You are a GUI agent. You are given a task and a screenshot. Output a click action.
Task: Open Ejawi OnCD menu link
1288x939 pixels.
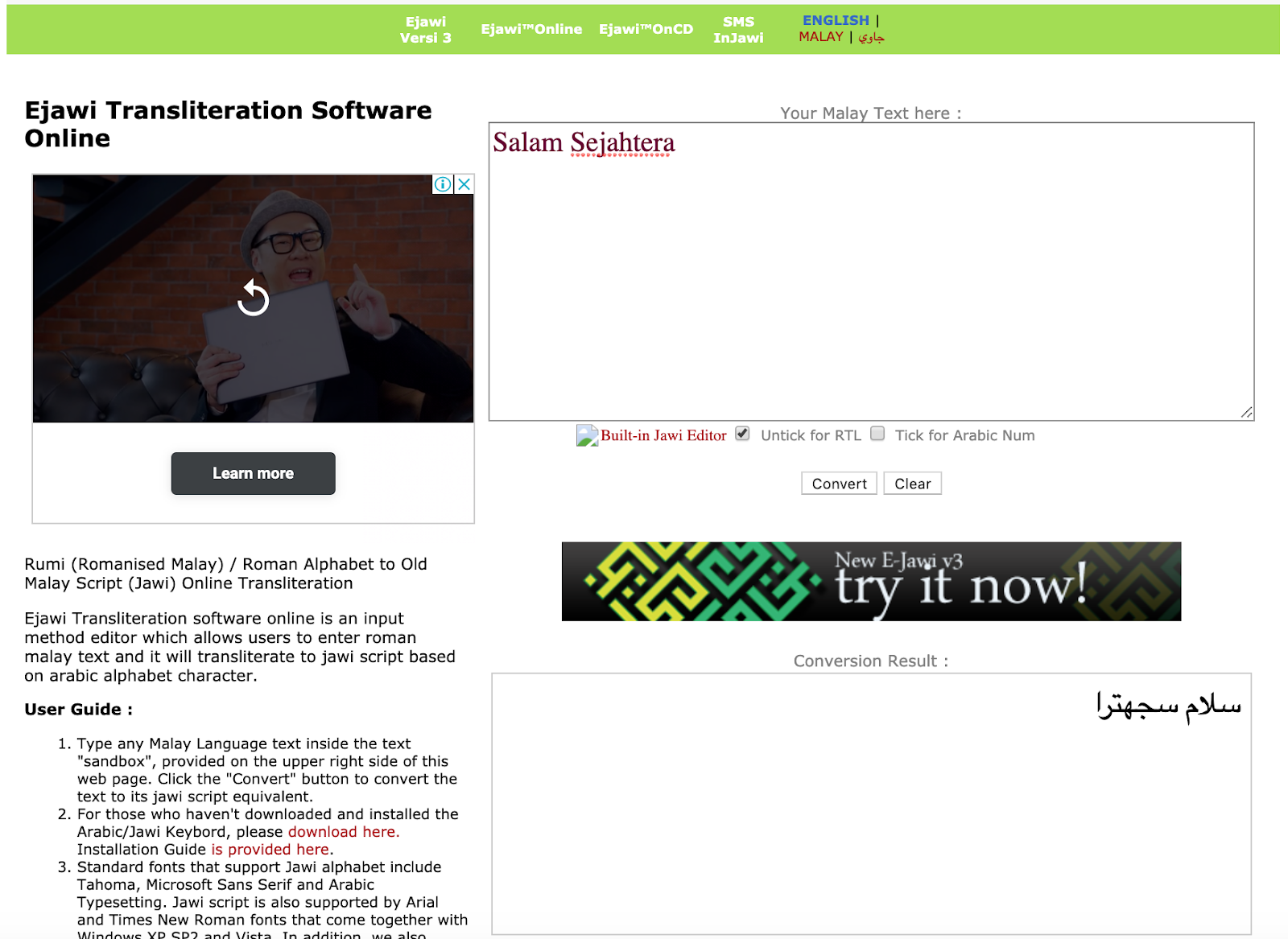[646, 29]
